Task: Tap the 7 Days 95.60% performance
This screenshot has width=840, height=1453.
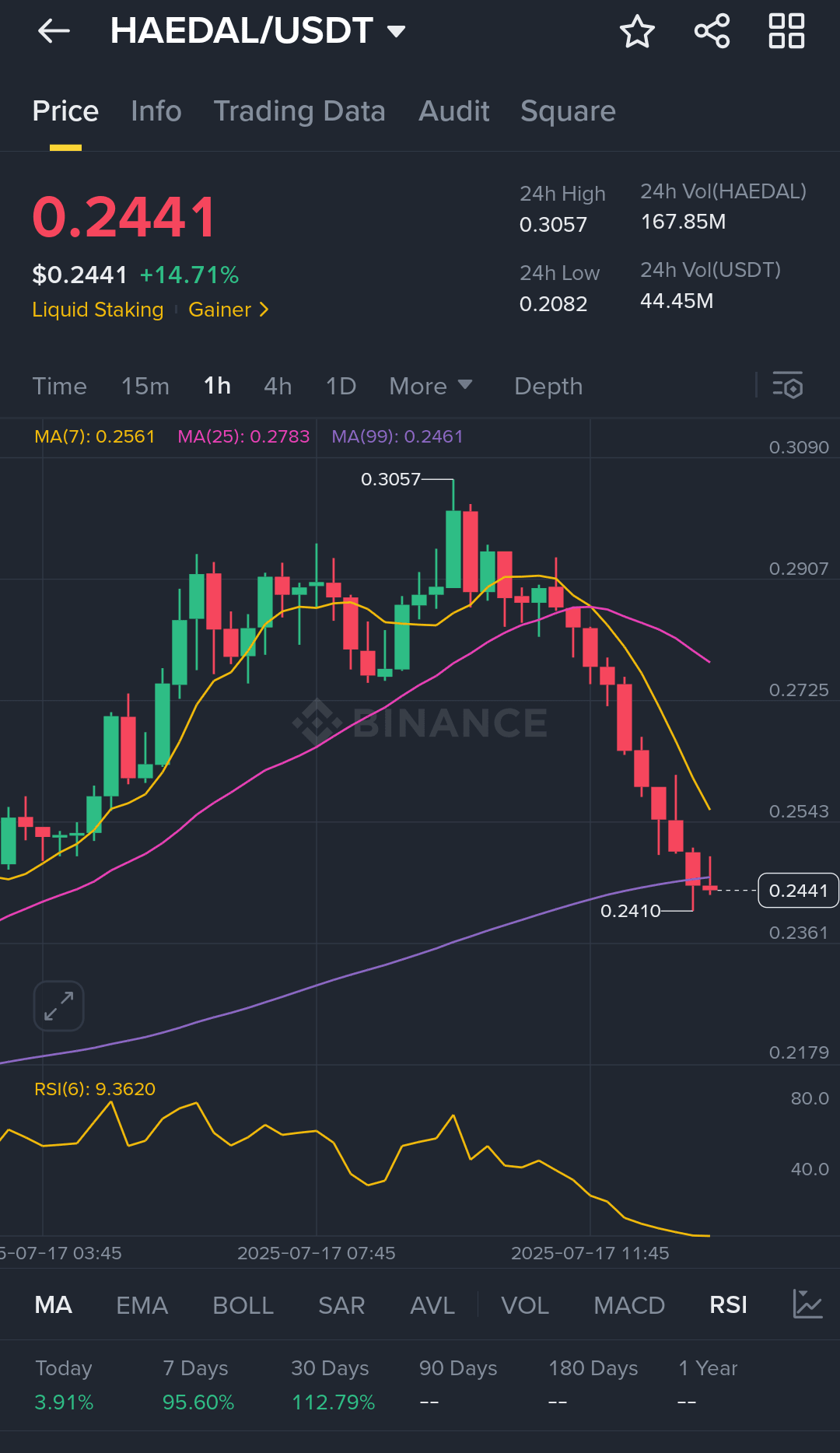Action: [198, 1385]
